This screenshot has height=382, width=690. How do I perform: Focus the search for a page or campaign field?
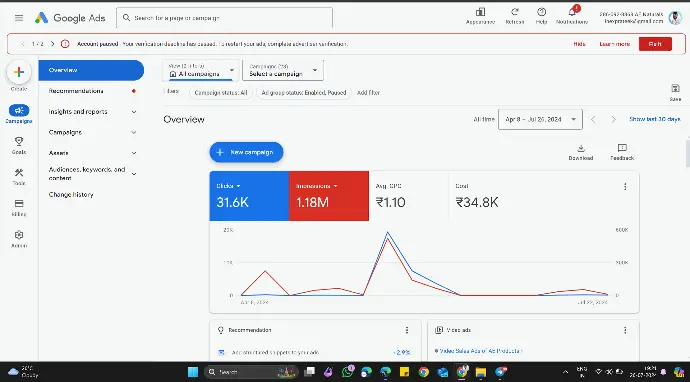coord(224,18)
